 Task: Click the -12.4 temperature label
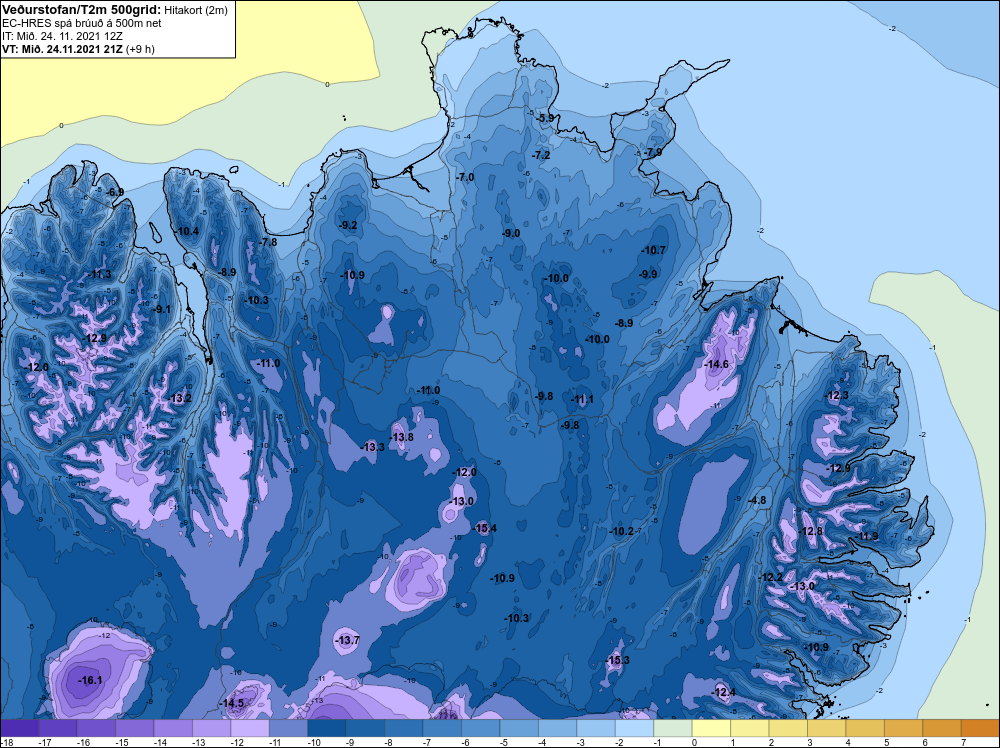coord(723,693)
